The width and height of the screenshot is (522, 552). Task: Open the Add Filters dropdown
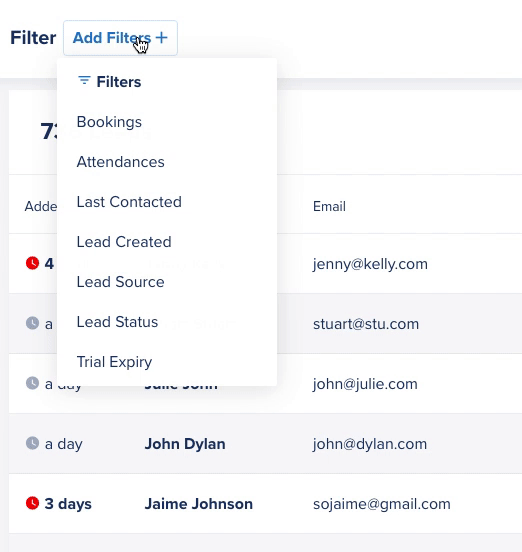(120, 38)
